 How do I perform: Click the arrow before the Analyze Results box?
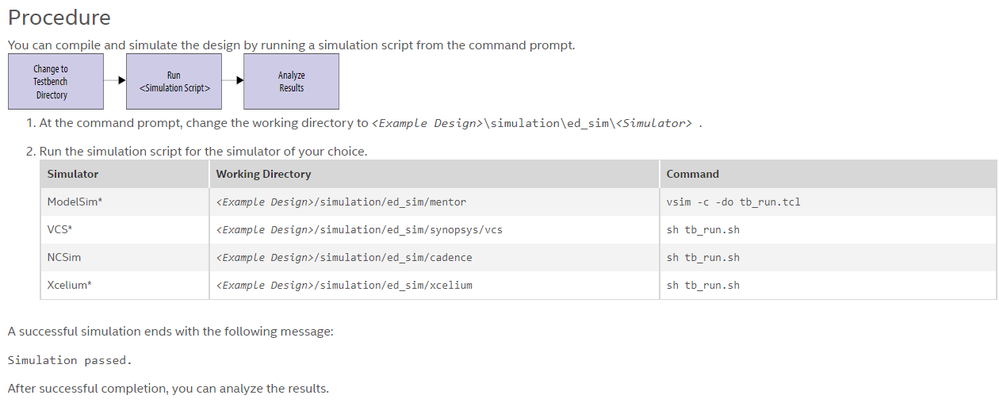239,81
